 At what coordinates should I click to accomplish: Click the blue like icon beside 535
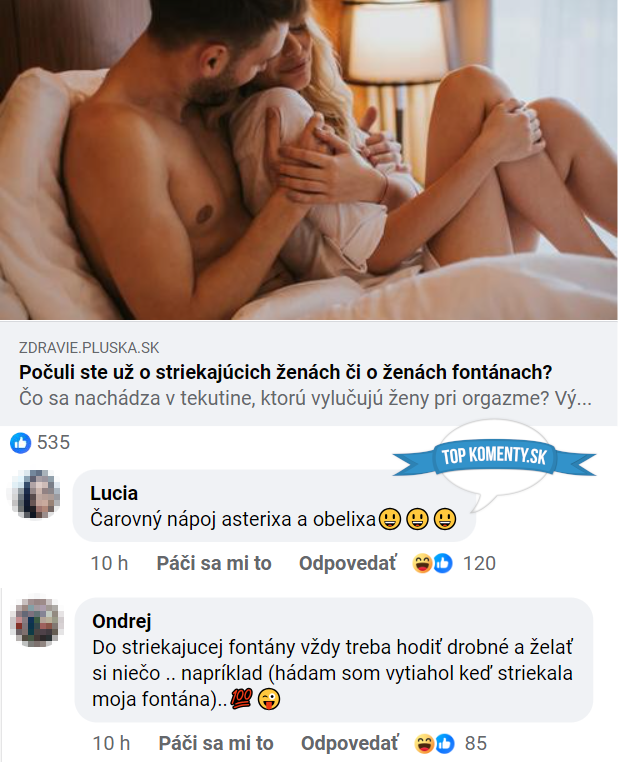pyautogui.click(x=20, y=443)
